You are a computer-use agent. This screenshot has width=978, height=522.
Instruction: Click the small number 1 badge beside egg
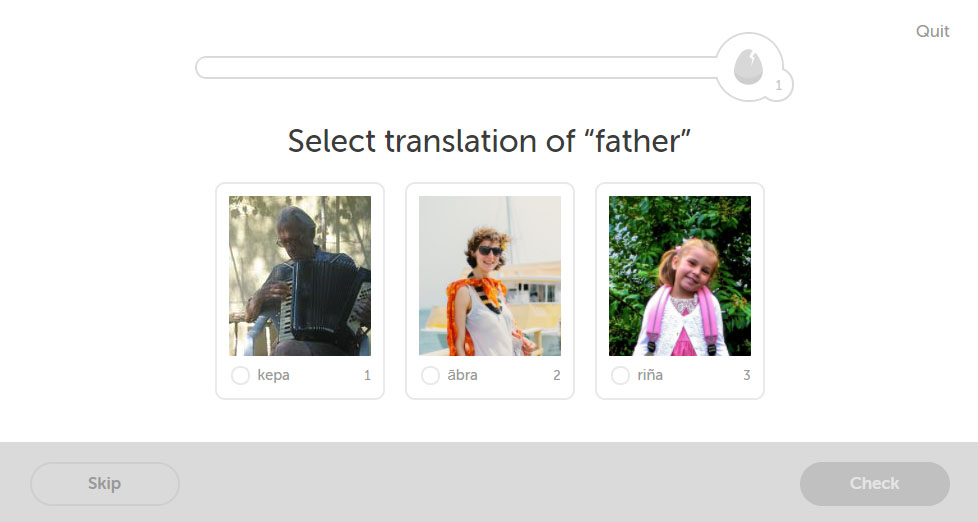(x=779, y=86)
